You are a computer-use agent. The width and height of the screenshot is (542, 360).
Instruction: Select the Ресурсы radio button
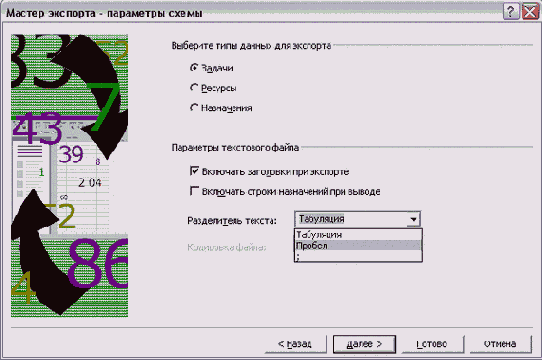click(x=195, y=88)
